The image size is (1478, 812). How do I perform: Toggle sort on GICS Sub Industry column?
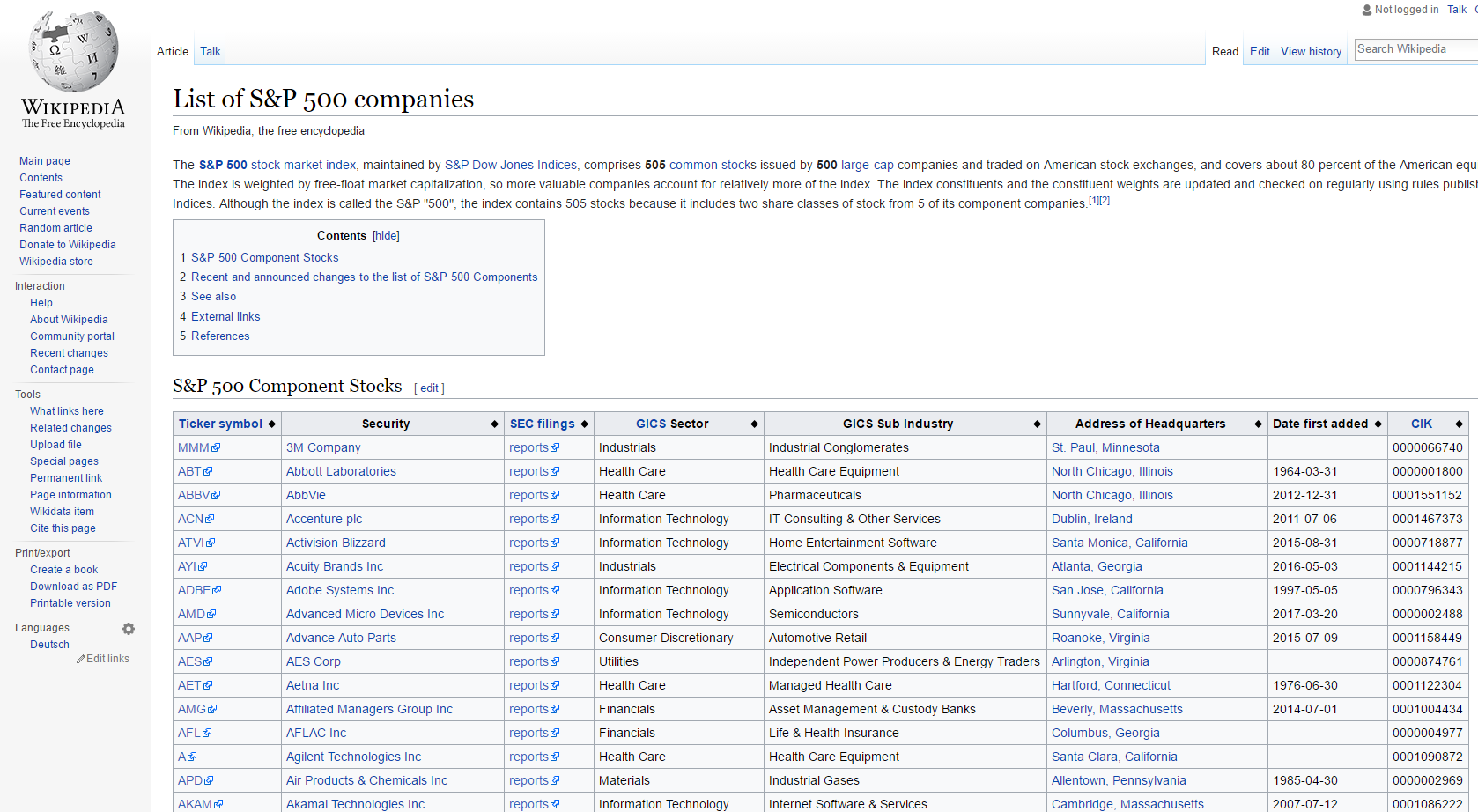click(1036, 424)
